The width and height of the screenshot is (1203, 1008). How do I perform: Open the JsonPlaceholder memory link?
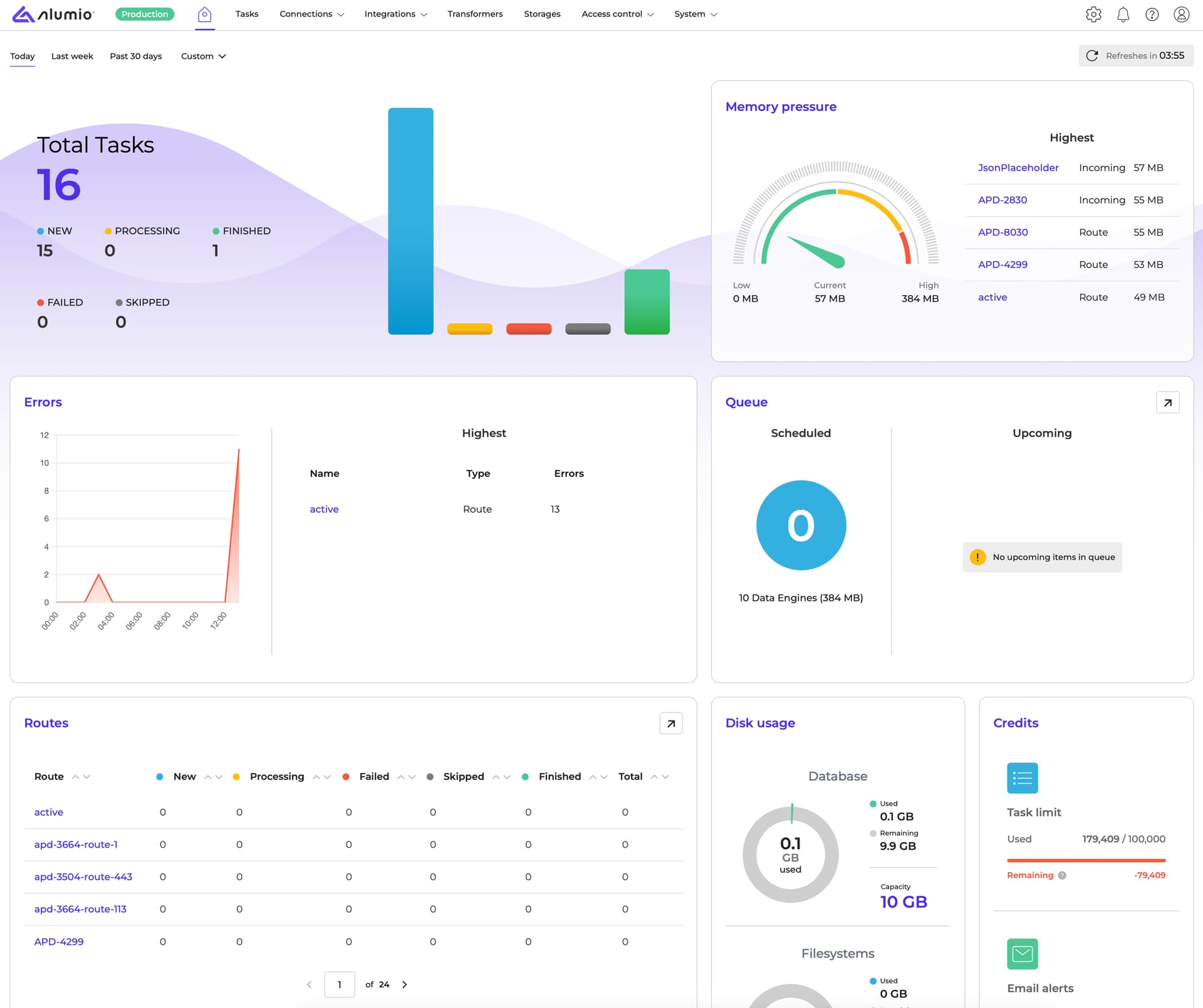[x=1018, y=168]
